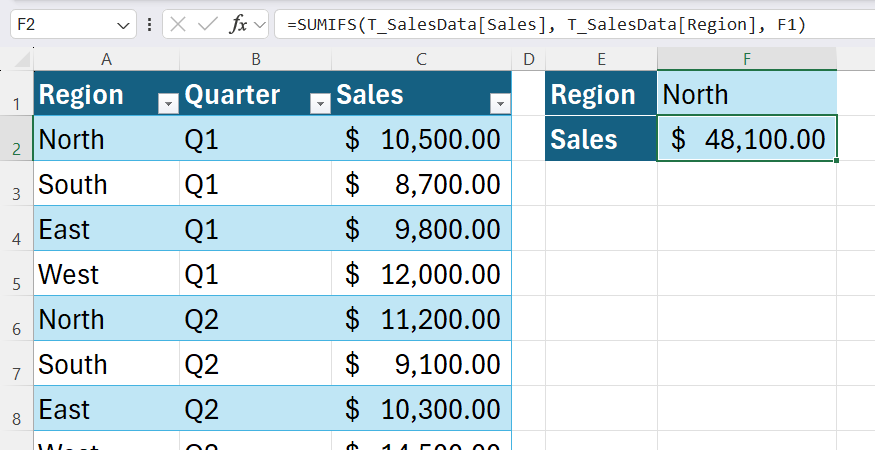The height and width of the screenshot is (450, 875).
Task: Expand the Name Box dropdown arrow
Action: [x=123, y=25]
